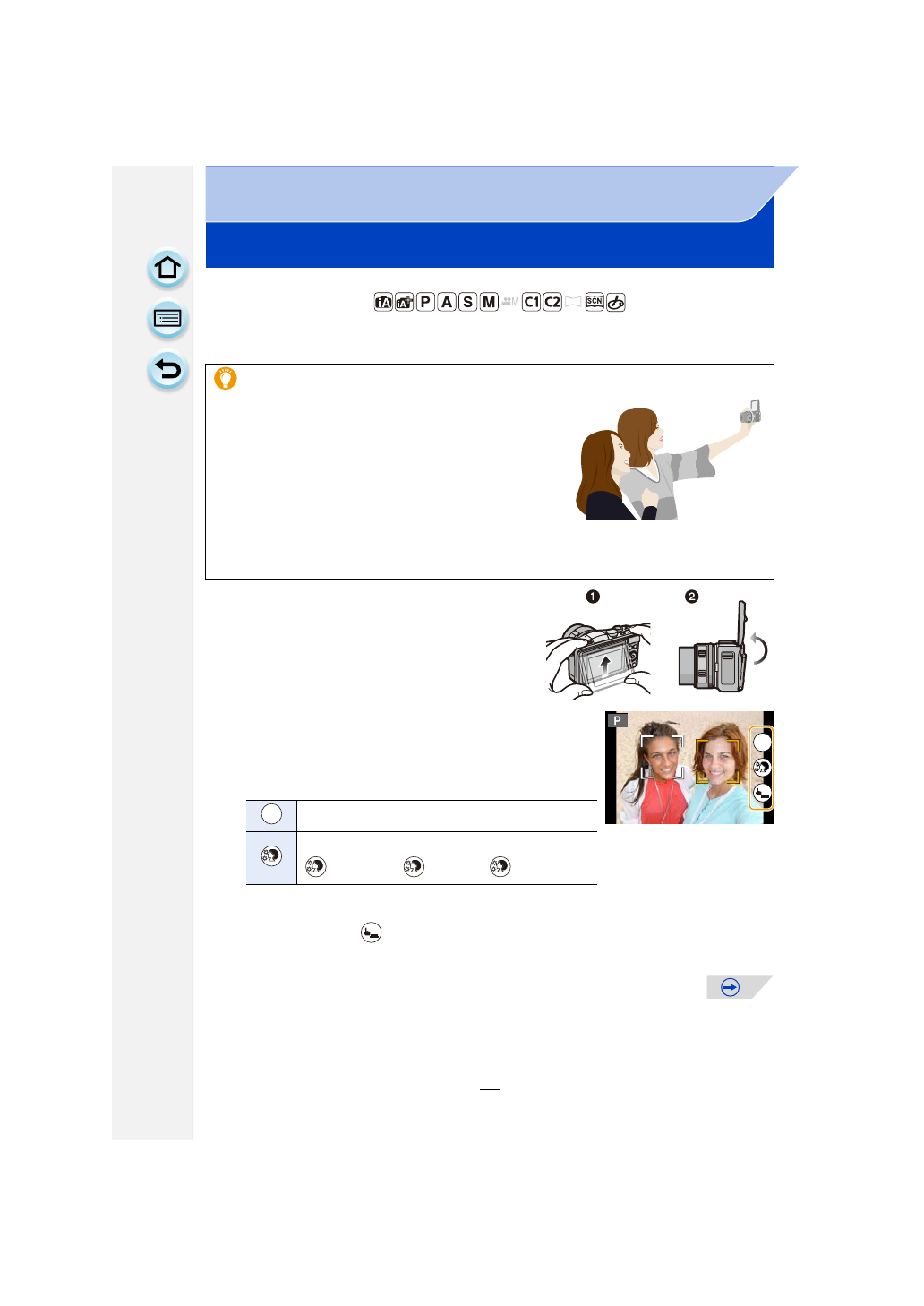Select the C1 custom mode icon
Screen dimensions: 924x1306
point(531,303)
